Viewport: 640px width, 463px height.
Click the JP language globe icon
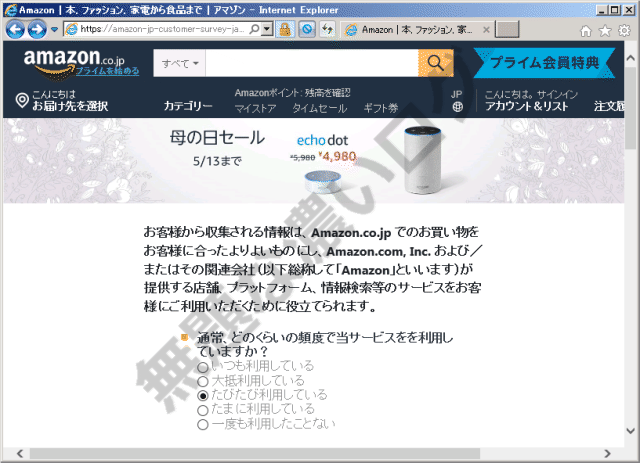pos(457,107)
